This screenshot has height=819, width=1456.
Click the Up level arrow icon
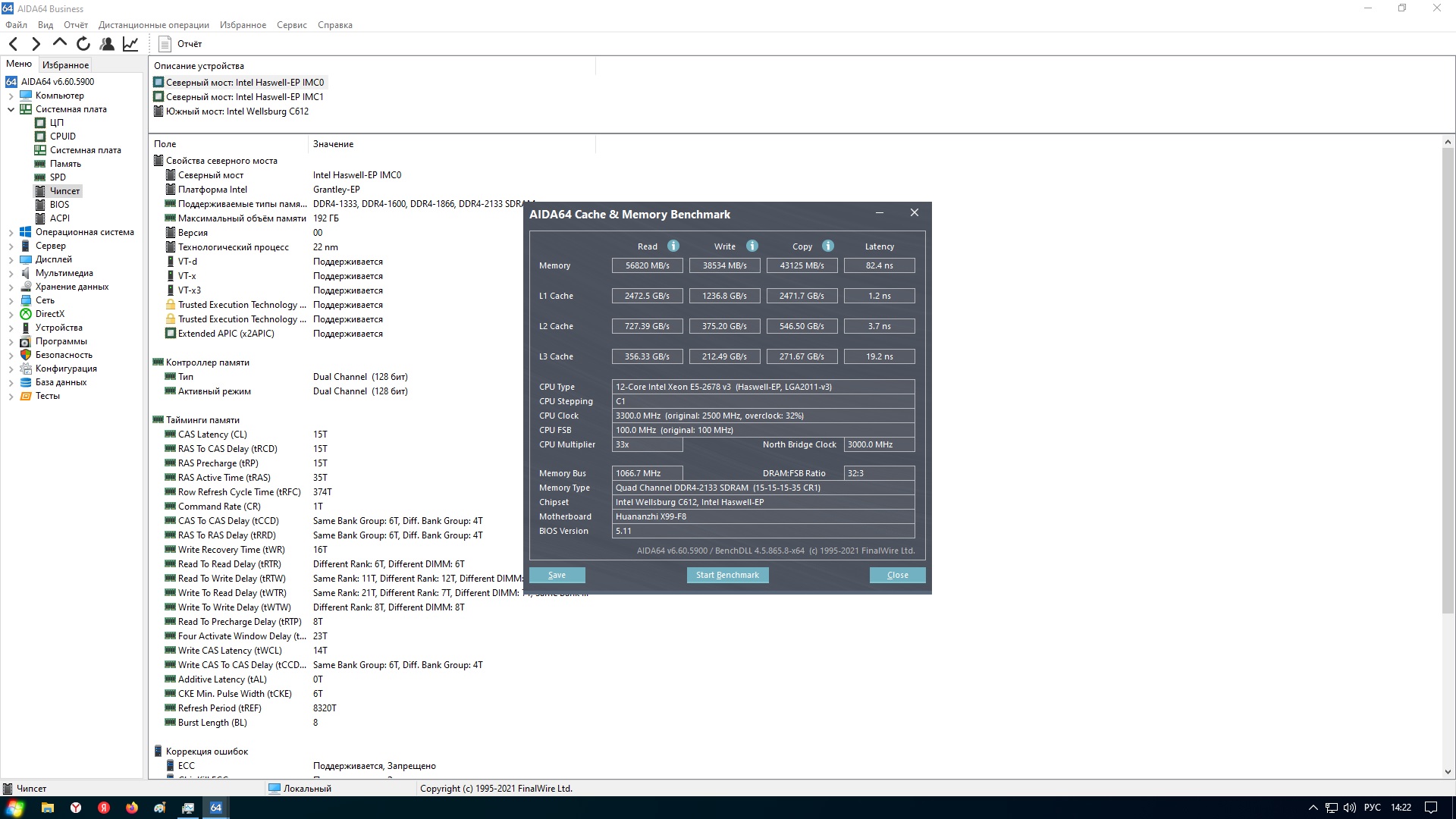59,43
